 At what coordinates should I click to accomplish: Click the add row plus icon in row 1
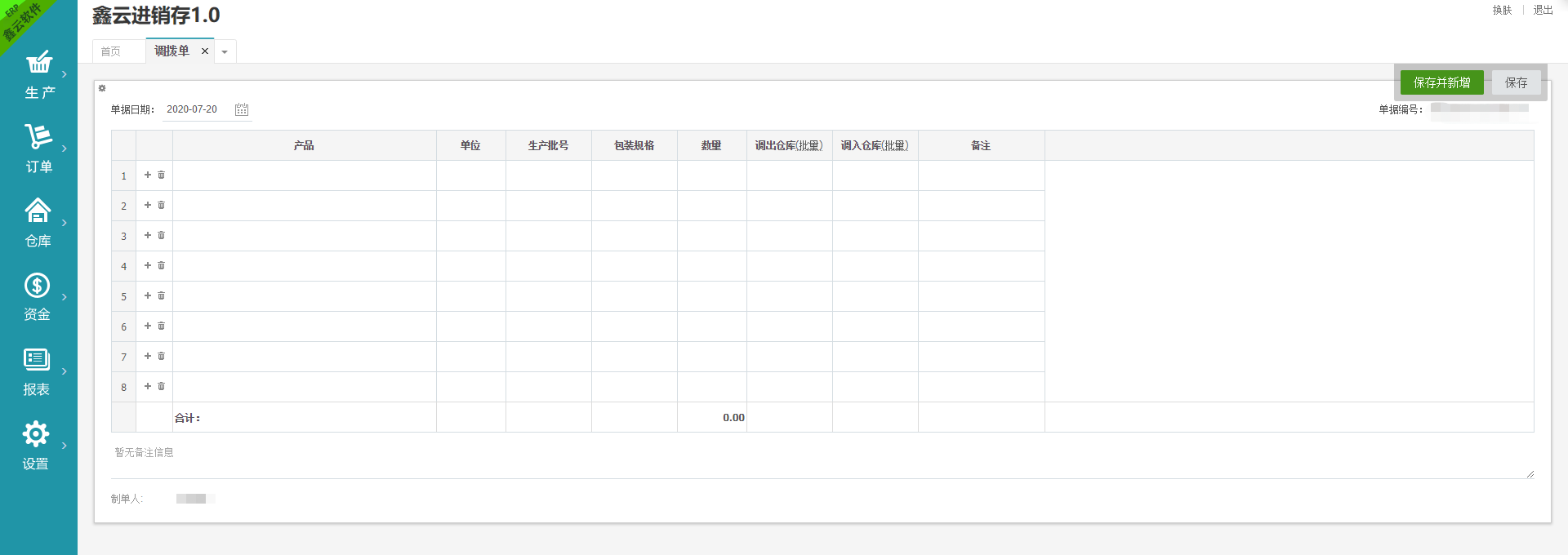point(148,175)
